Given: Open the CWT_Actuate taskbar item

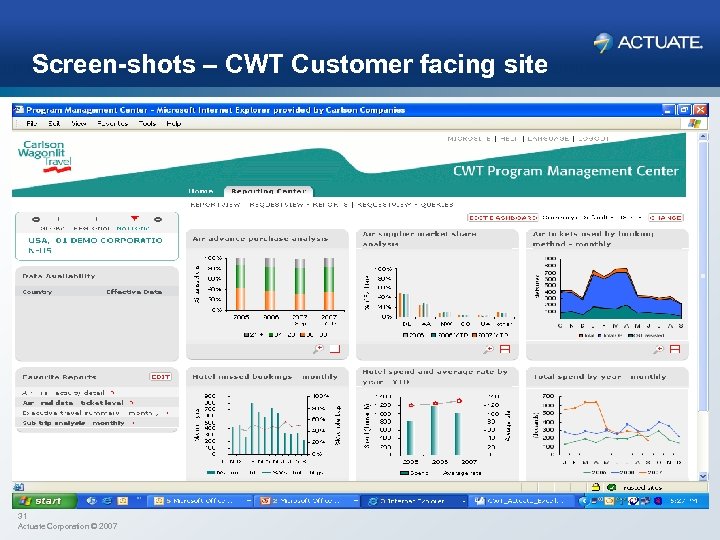Looking at the screenshot, I should pyautogui.click(x=523, y=501).
